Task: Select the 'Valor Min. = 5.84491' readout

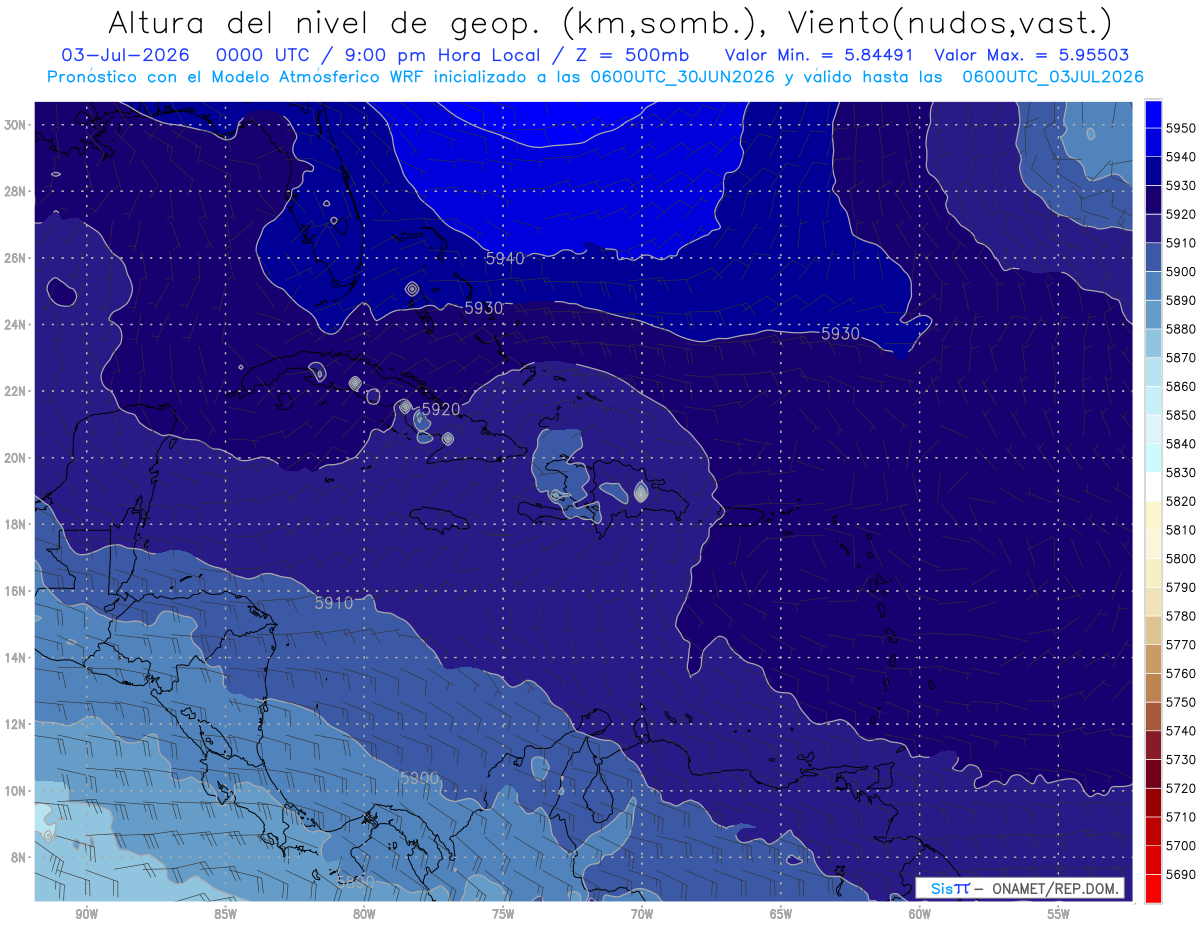Action: pyautogui.click(x=819, y=55)
